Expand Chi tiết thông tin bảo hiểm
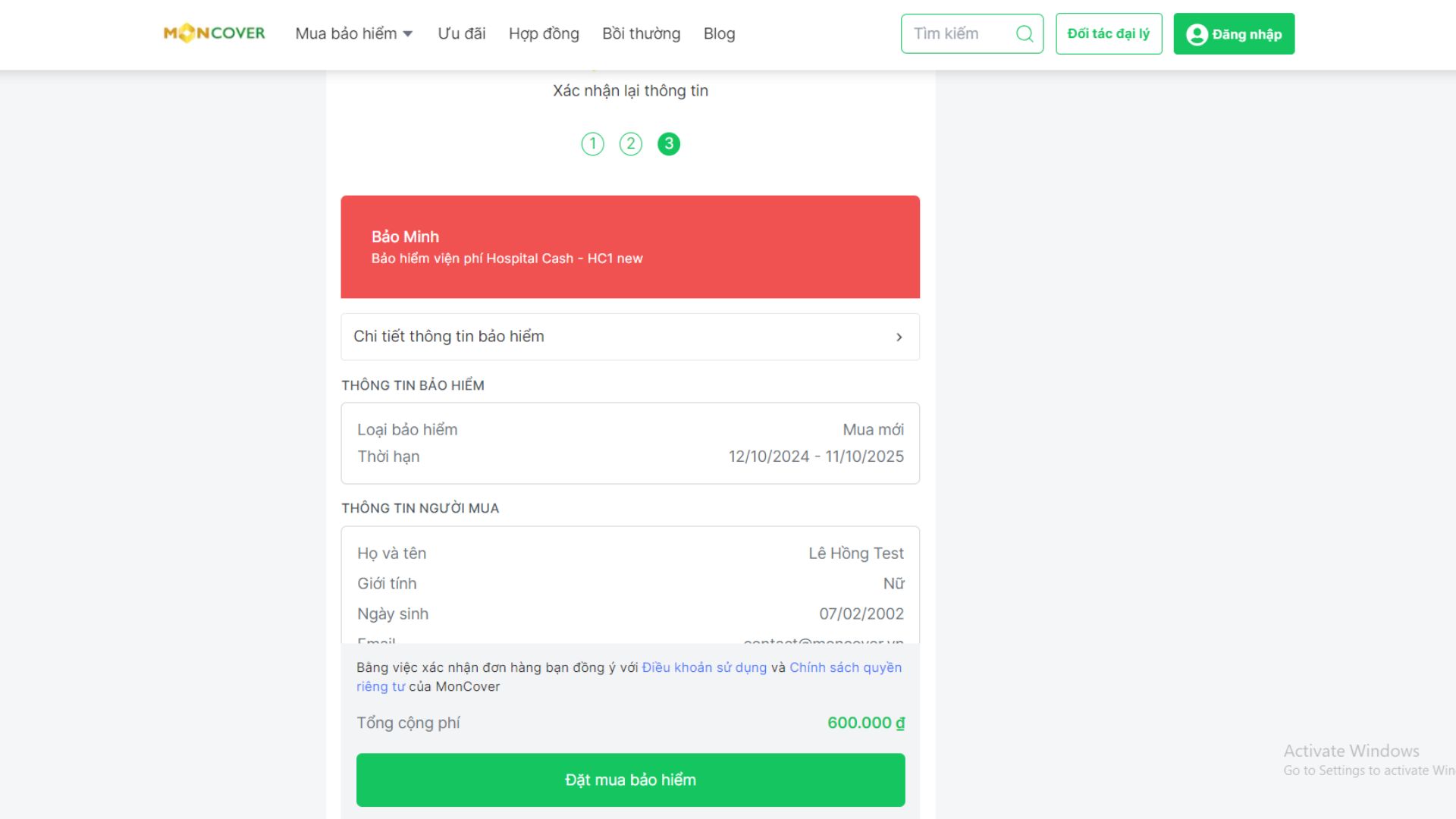The image size is (1456, 819). click(630, 337)
